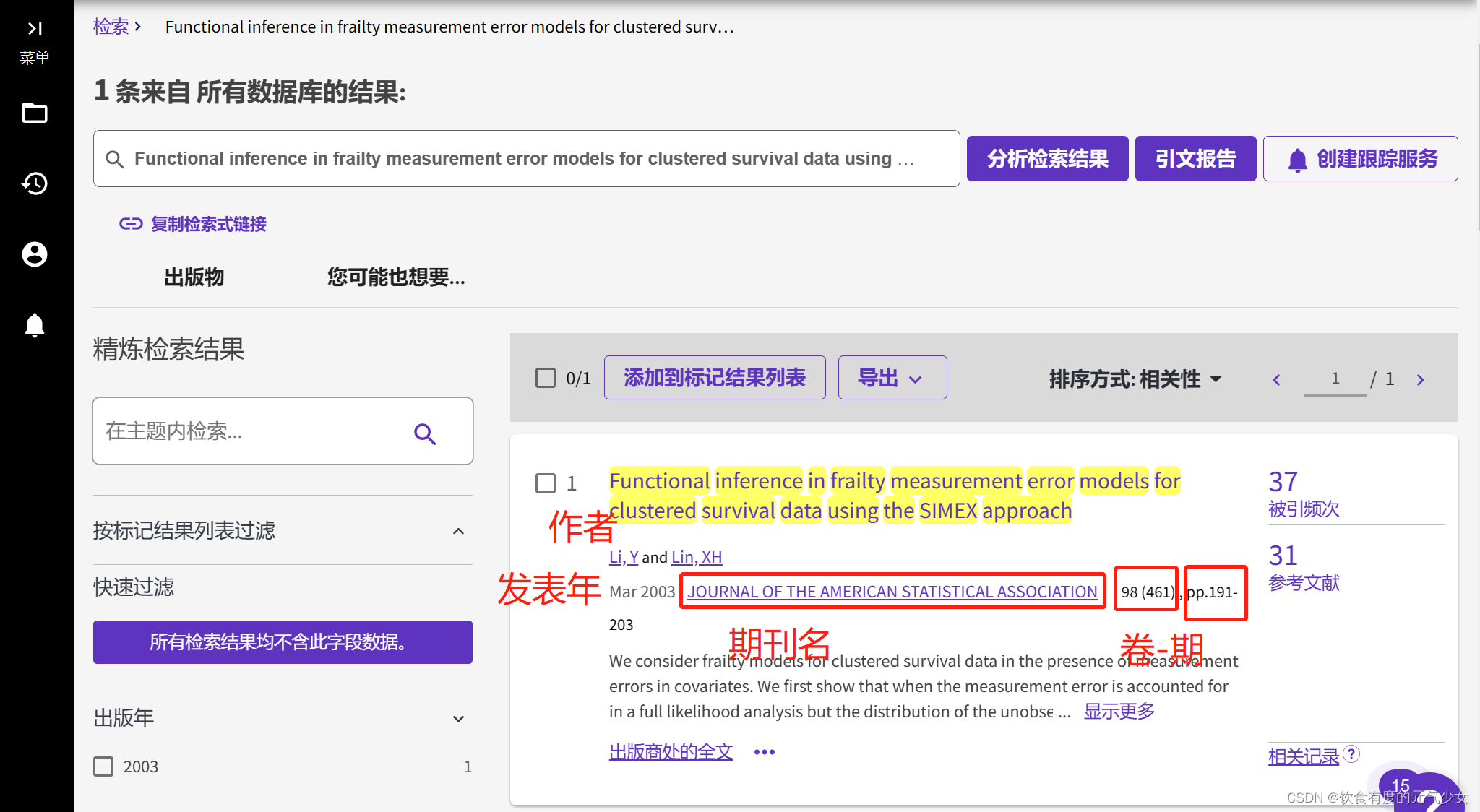
Task: Click the 分析检索结果 button
Action: click(1047, 159)
